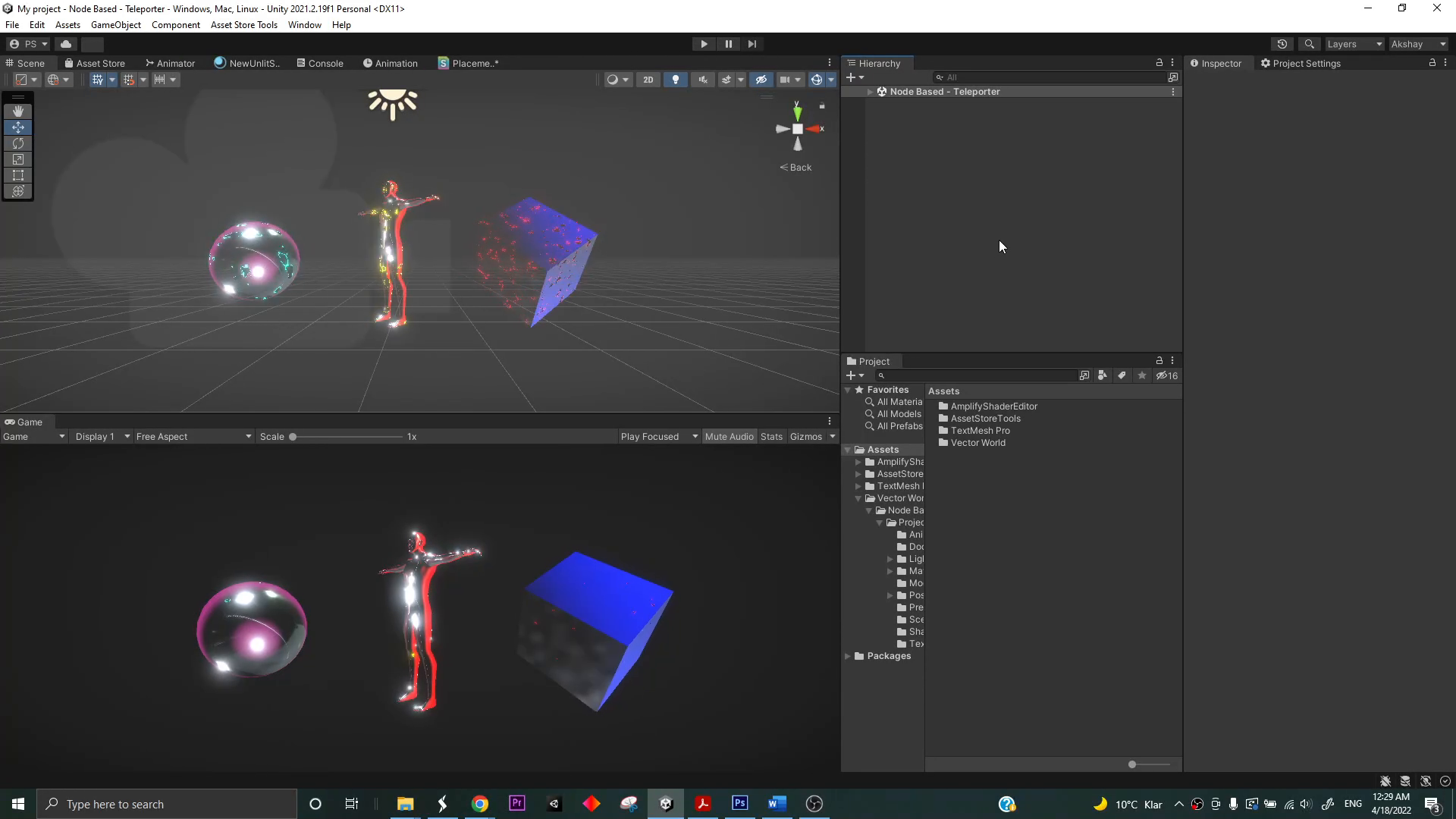Lock the Hierarchy panel
The image size is (1456, 819).
(1159, 63)
